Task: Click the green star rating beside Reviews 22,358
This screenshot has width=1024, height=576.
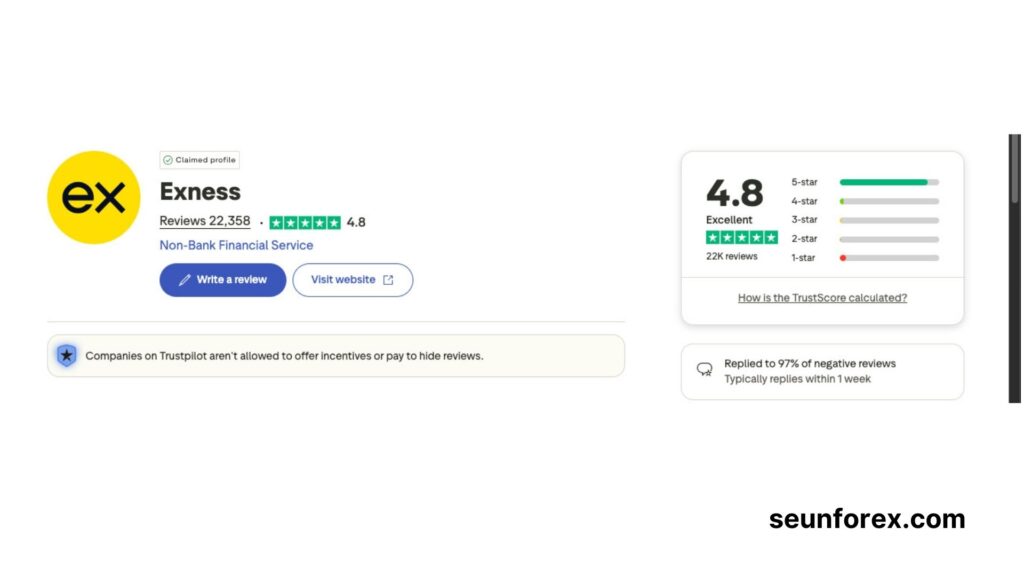Action: click(305, 223)
